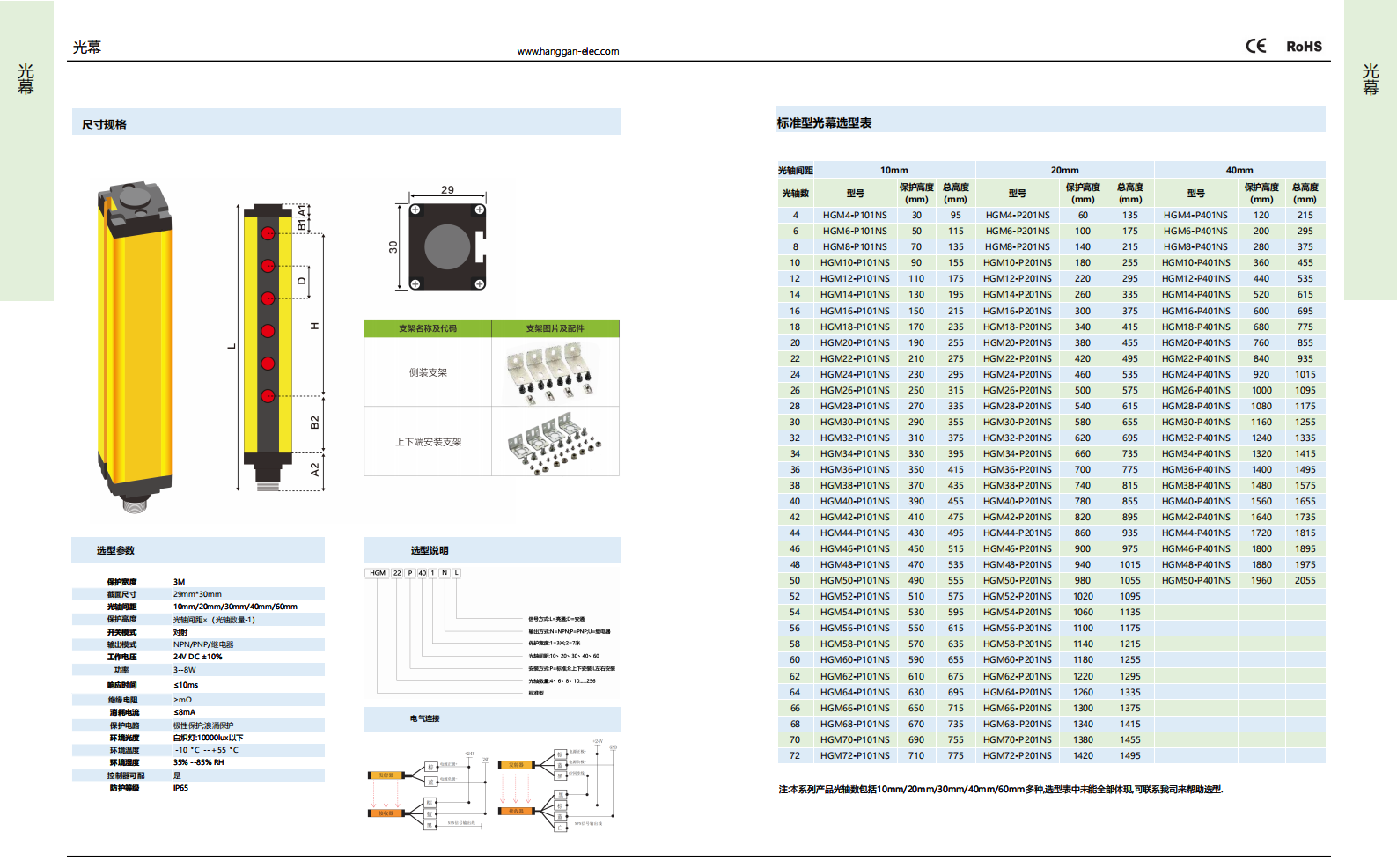
Task: Select model cell HGM72-P101NS
Action: coord(855,755)
